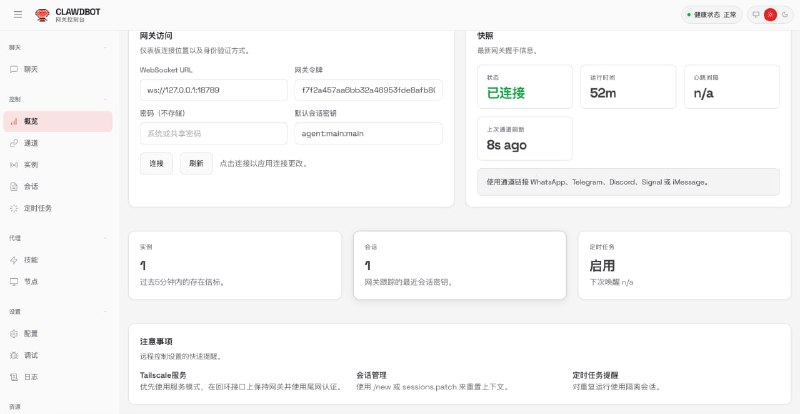Collapse the sidebar with the hamburger icon
The height and width of the screenshot is (414, 800).
(x=18, y=15)
